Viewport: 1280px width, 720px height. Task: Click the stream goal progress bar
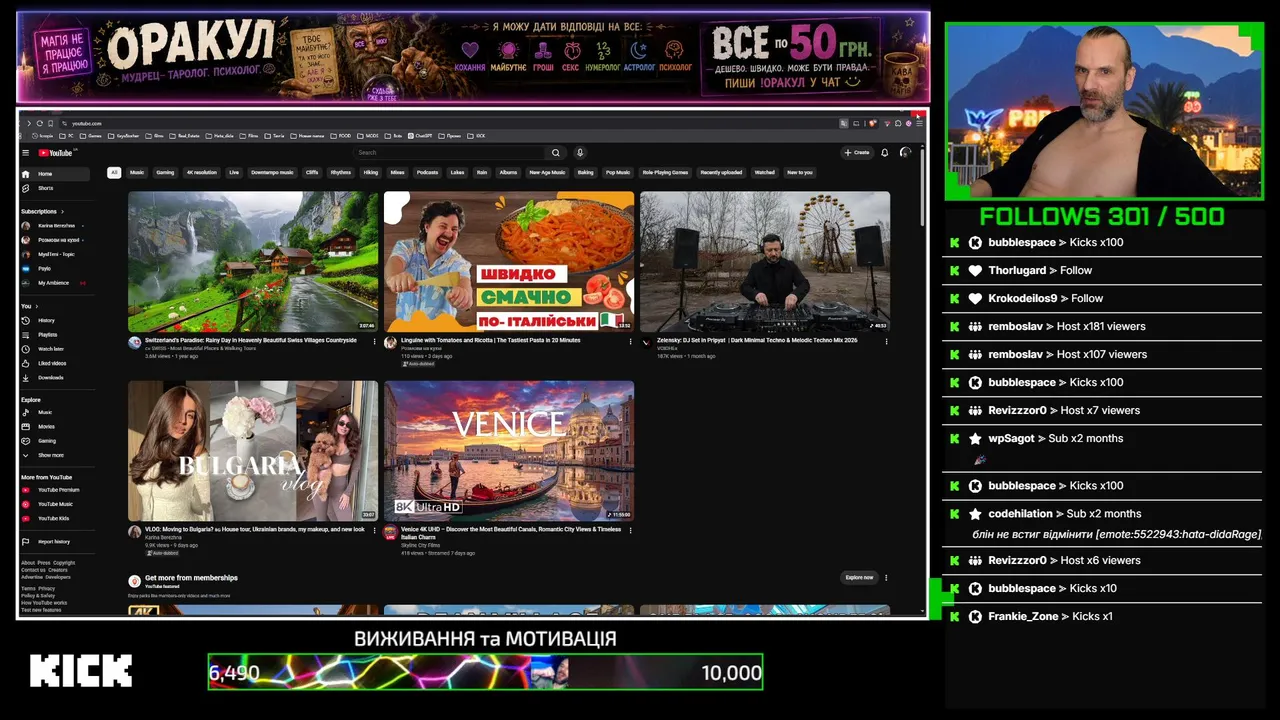(x=485, y=672)
